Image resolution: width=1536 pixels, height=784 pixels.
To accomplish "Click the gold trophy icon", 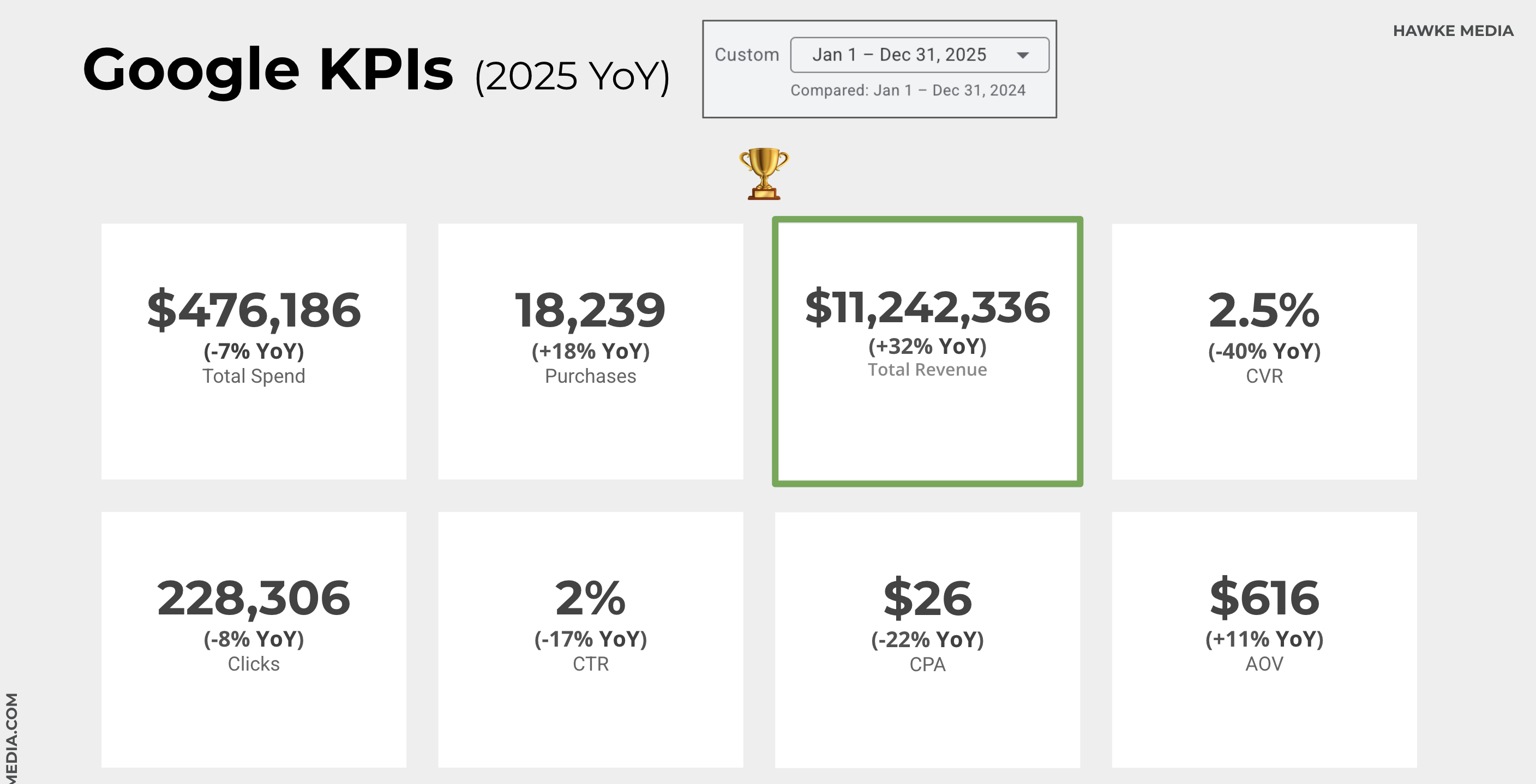I will tap(764, 173).
